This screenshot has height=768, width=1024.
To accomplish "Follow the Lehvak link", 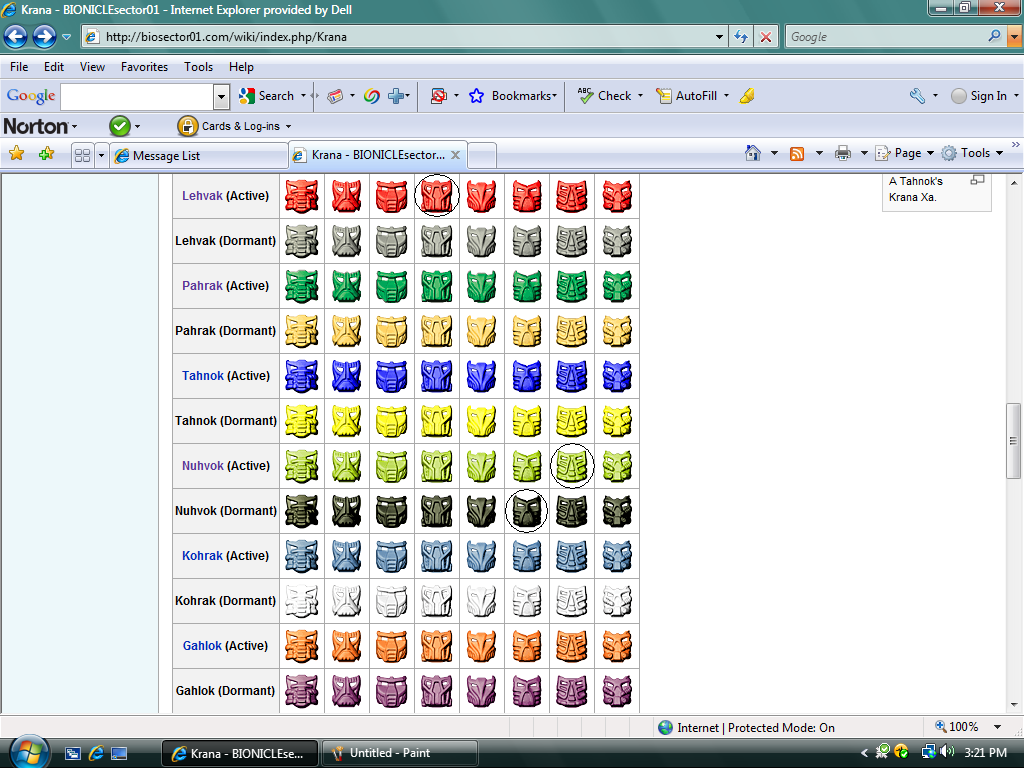I will click(x=202, y=195).
